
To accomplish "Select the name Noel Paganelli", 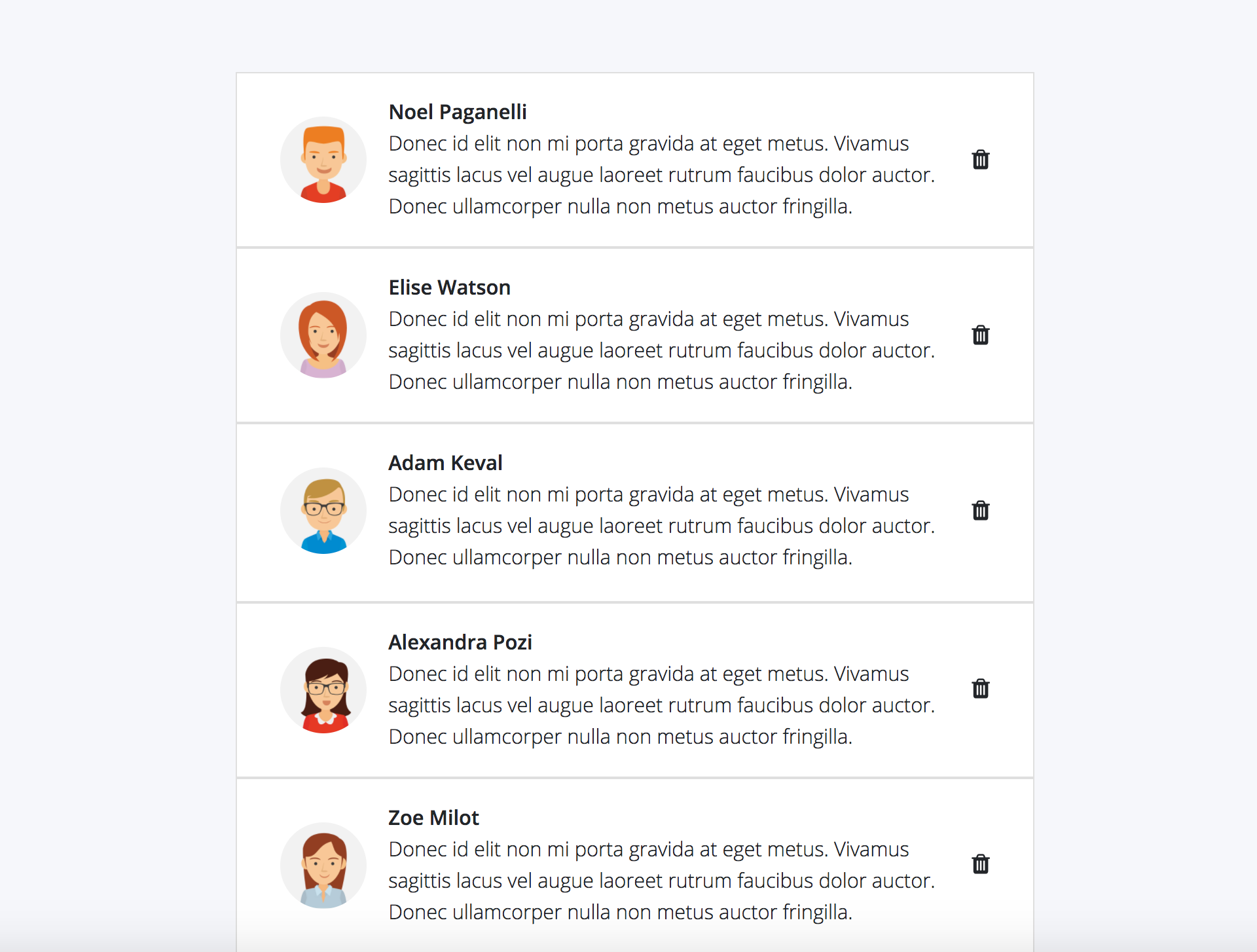I will pos(458,112).
